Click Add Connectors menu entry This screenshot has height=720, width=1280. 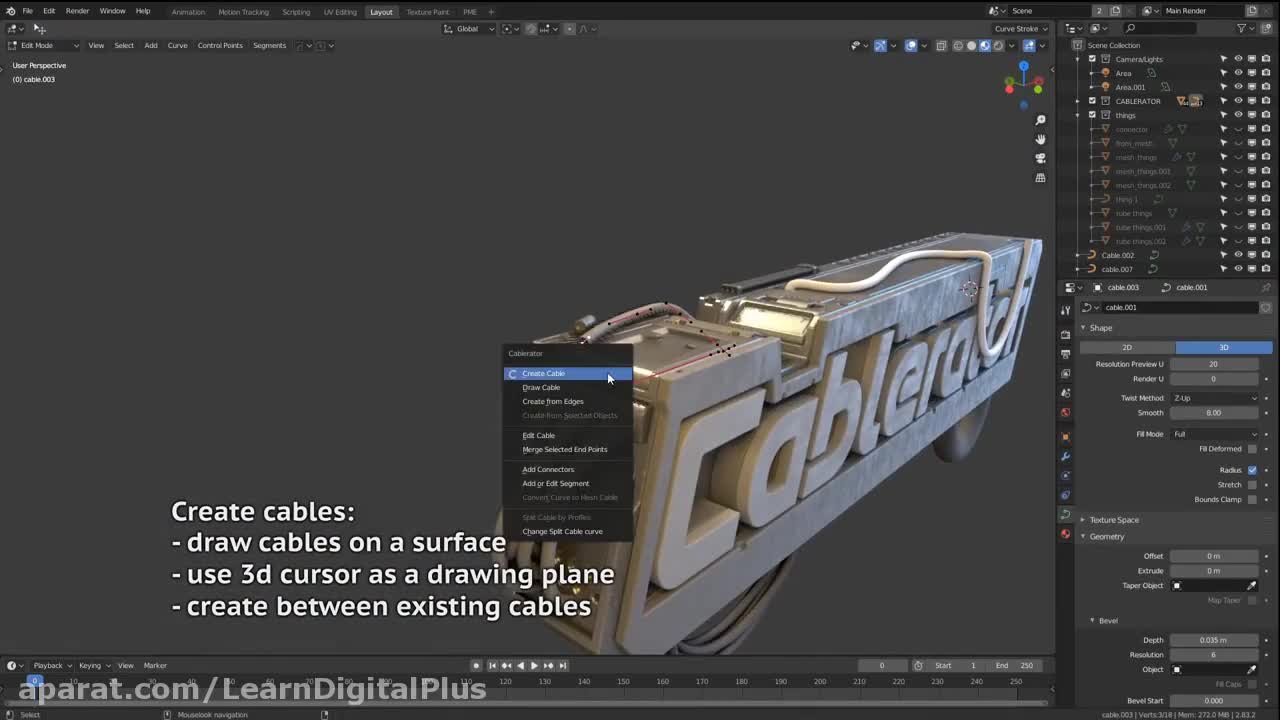click(548, 469)
